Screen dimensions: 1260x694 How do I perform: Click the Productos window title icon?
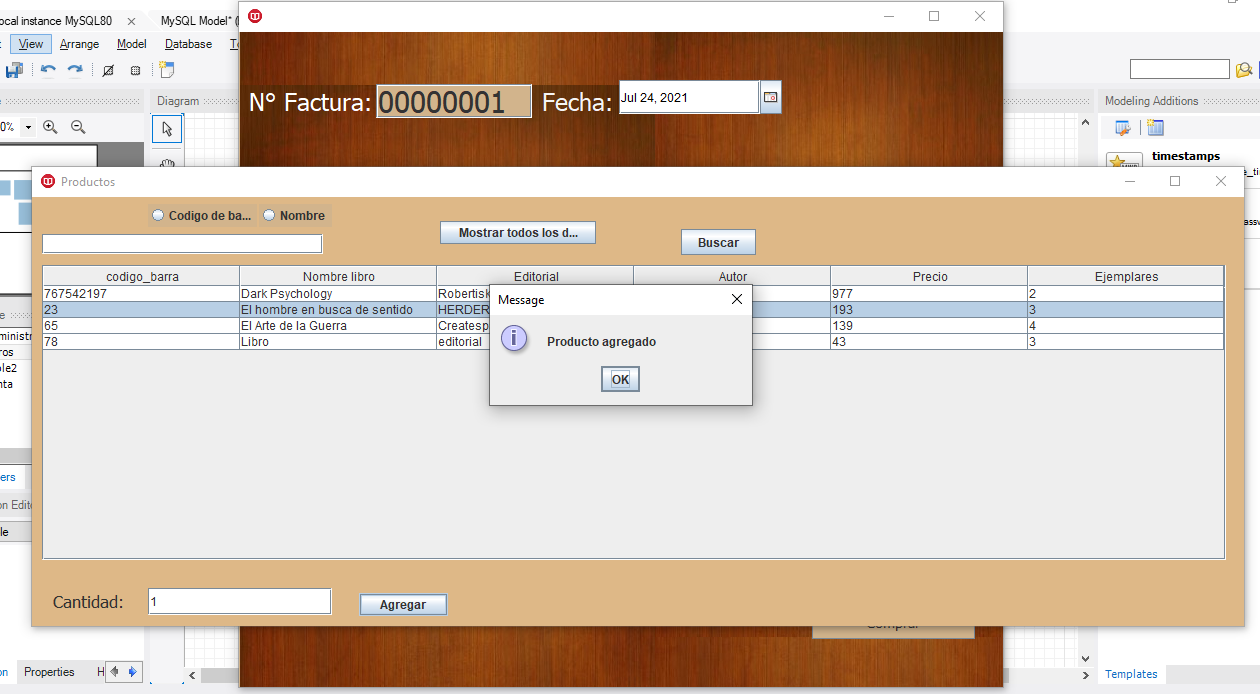[x=48, y=181]
